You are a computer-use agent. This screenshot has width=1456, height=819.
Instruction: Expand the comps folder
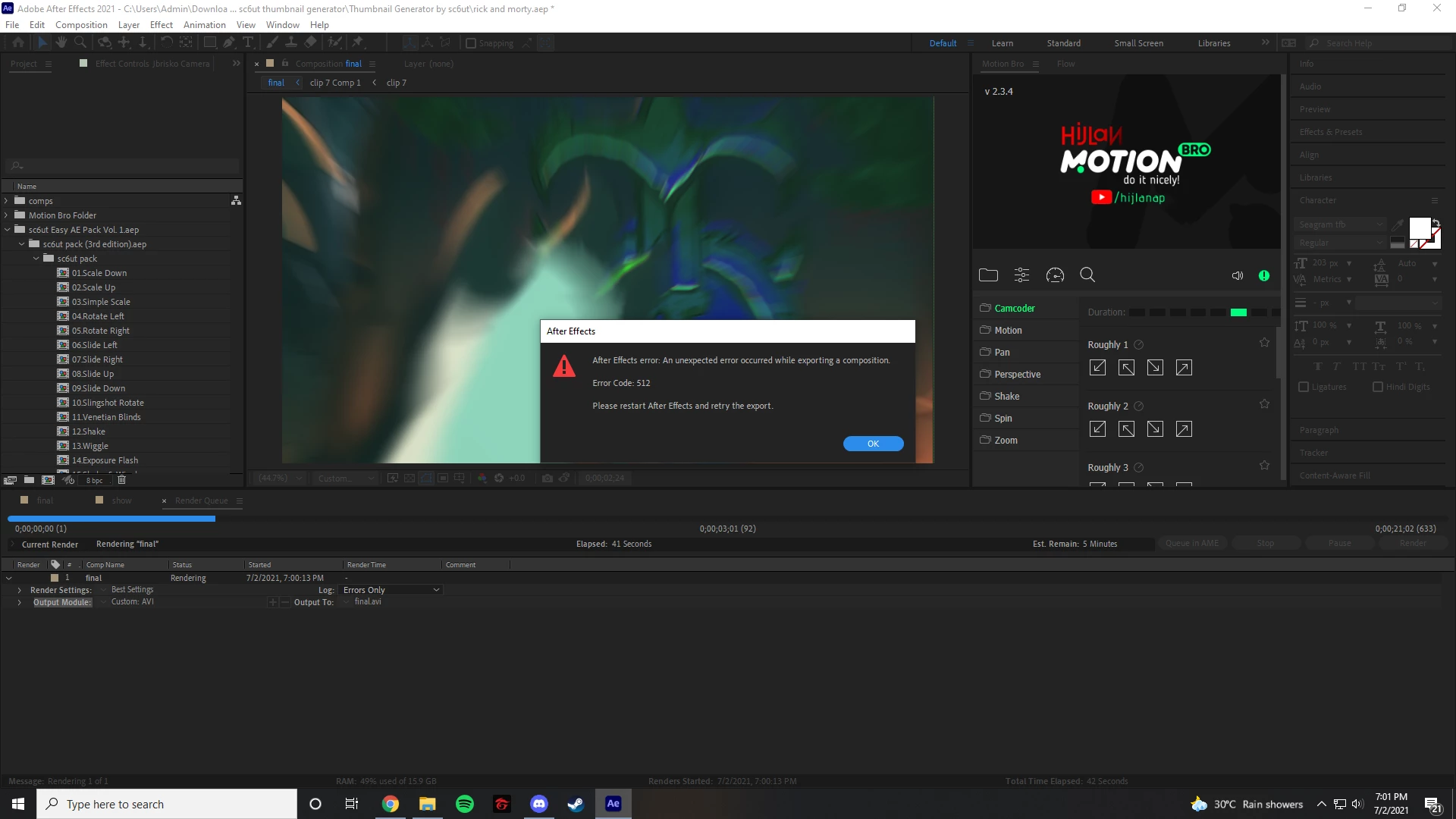pyautogui.click(x=6, y=201)
